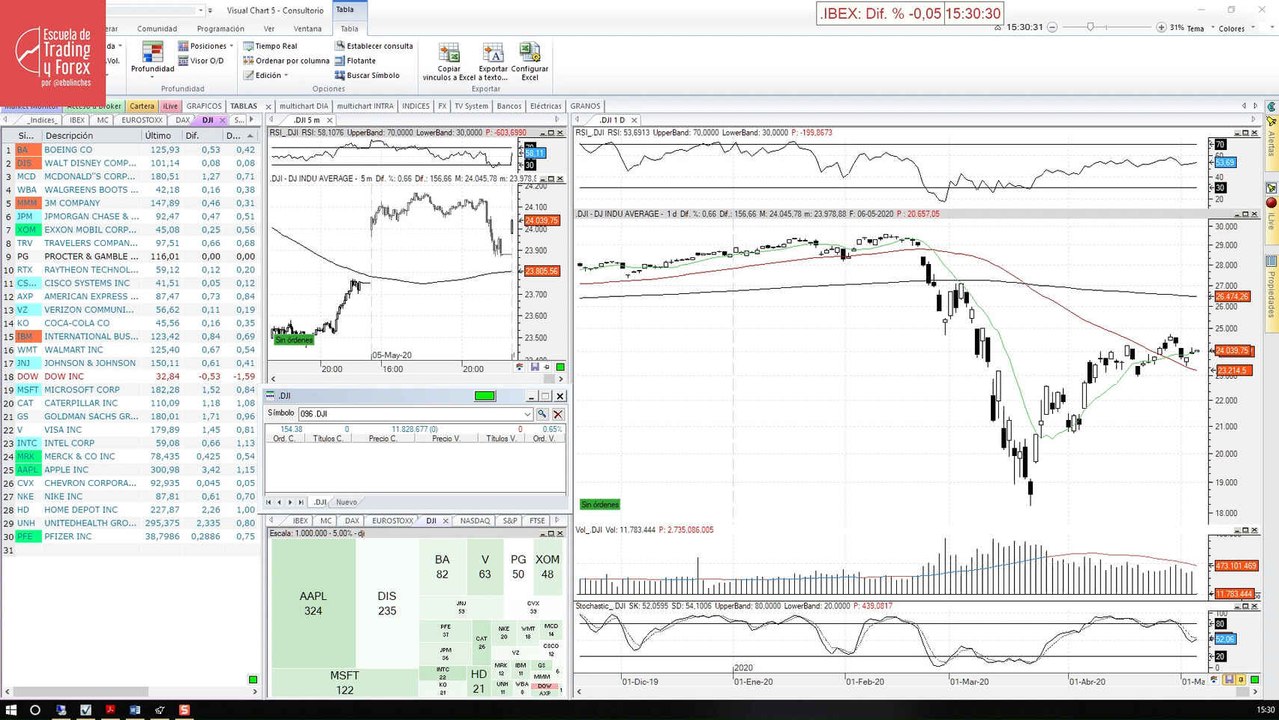
Task: Select the EUROSTOXX table tab
Action: pyautogui.click(x=142, y=120)
